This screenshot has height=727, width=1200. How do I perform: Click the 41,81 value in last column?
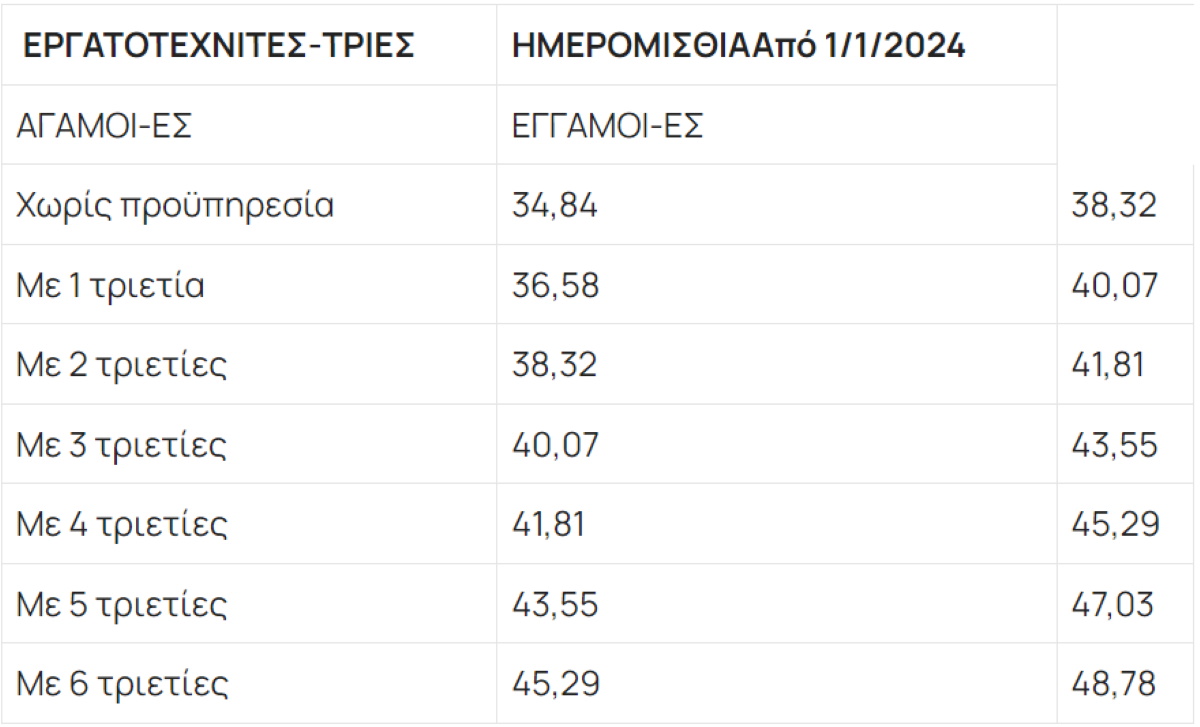tap(1107, 365)
